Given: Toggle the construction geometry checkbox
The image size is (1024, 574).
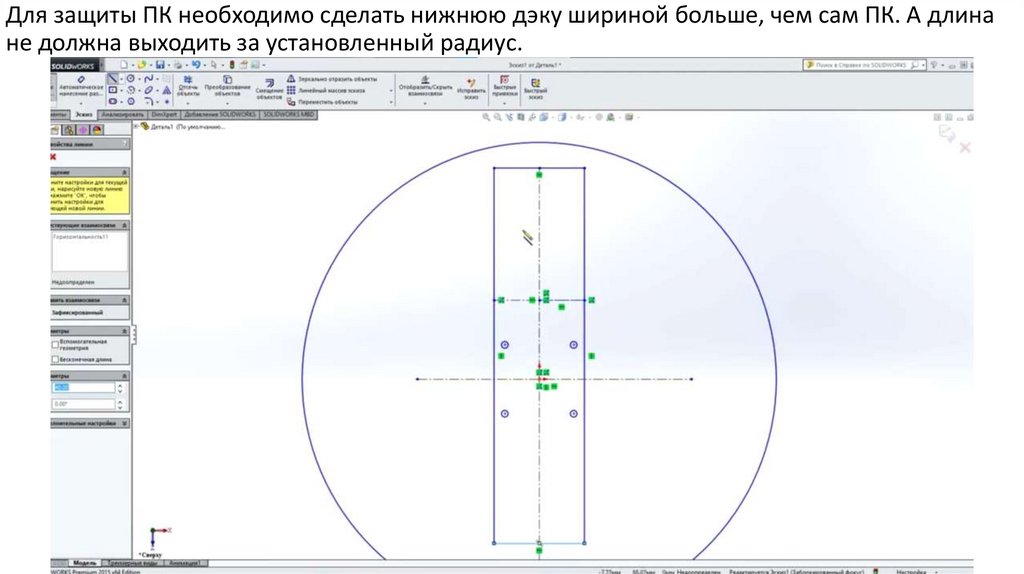Looking at the screenshot, I should pos(56,344).
